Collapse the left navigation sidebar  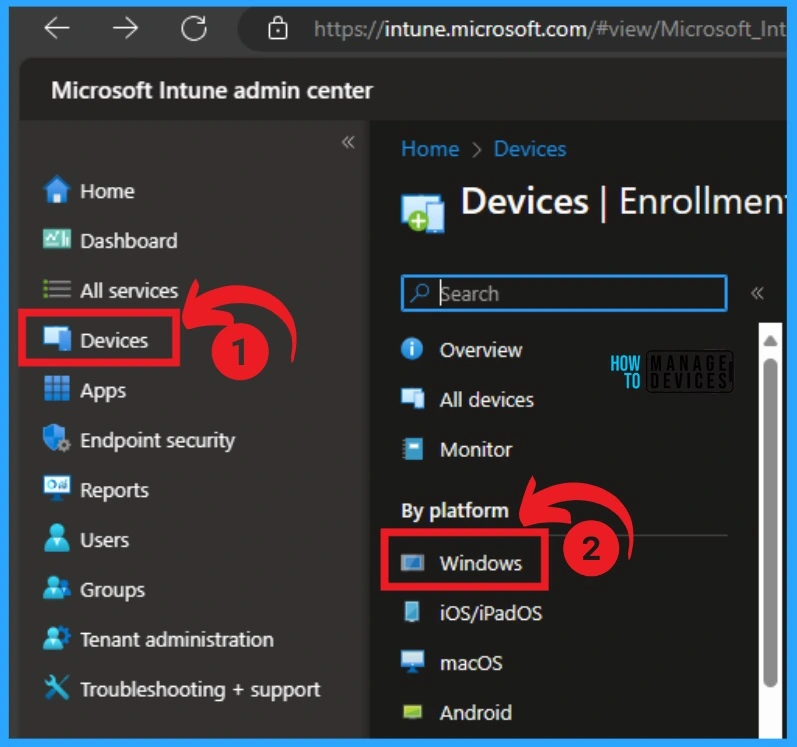[x=348, y=142]
